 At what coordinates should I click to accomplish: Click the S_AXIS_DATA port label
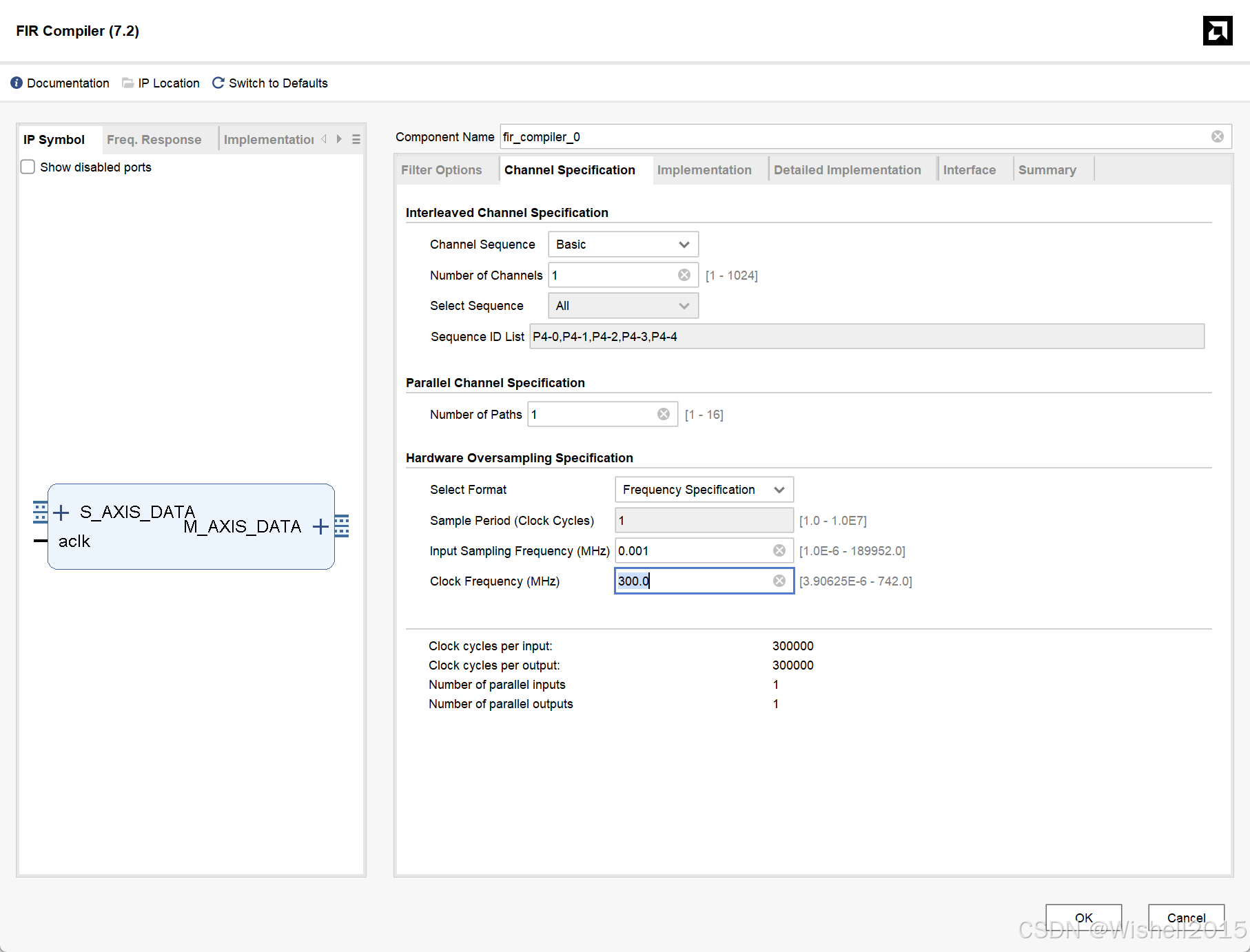[x=138, y=512]
